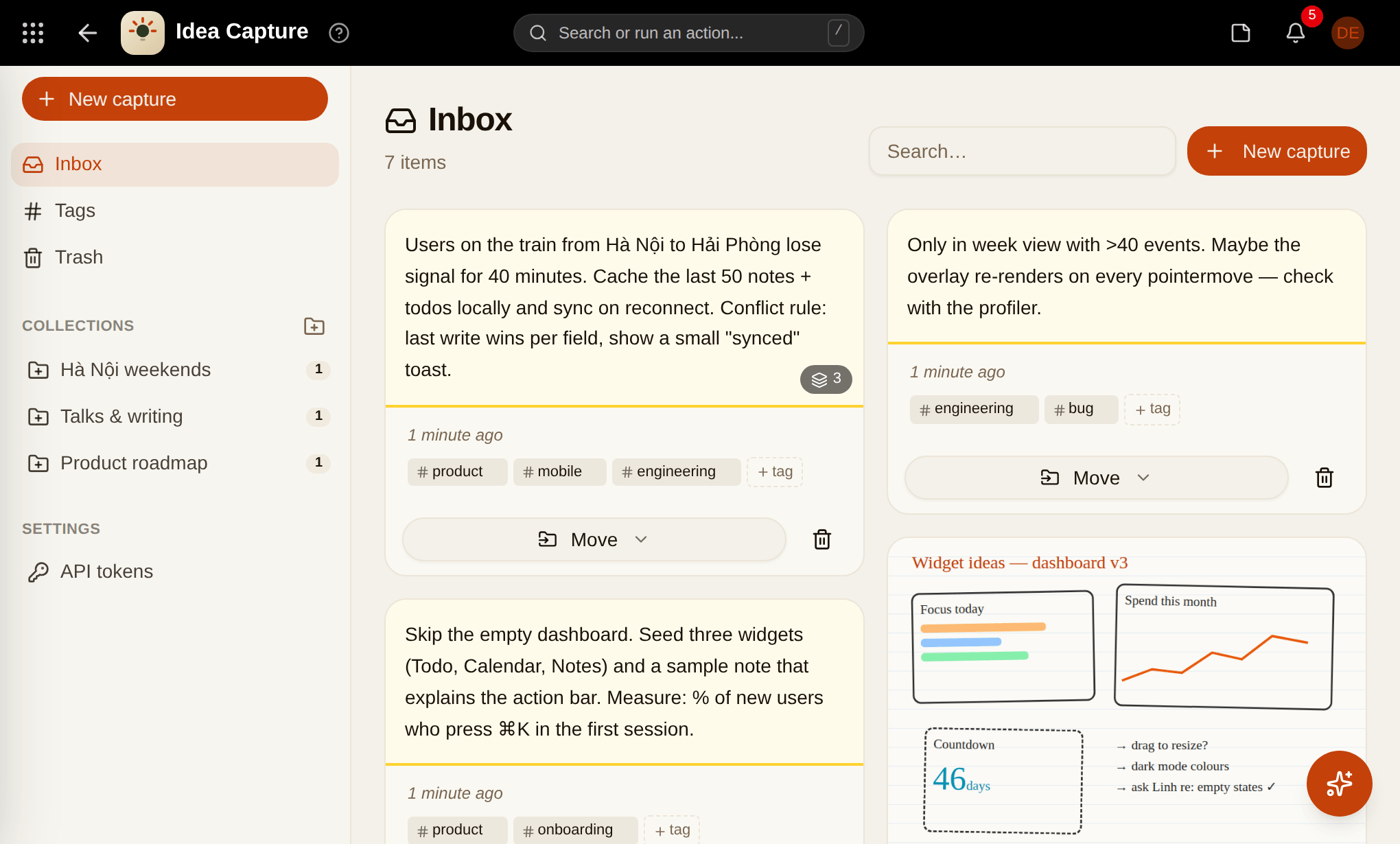Open the notes page icon in header
The width and height of the screenshot is (1400, 844).
click(1241, 33)
